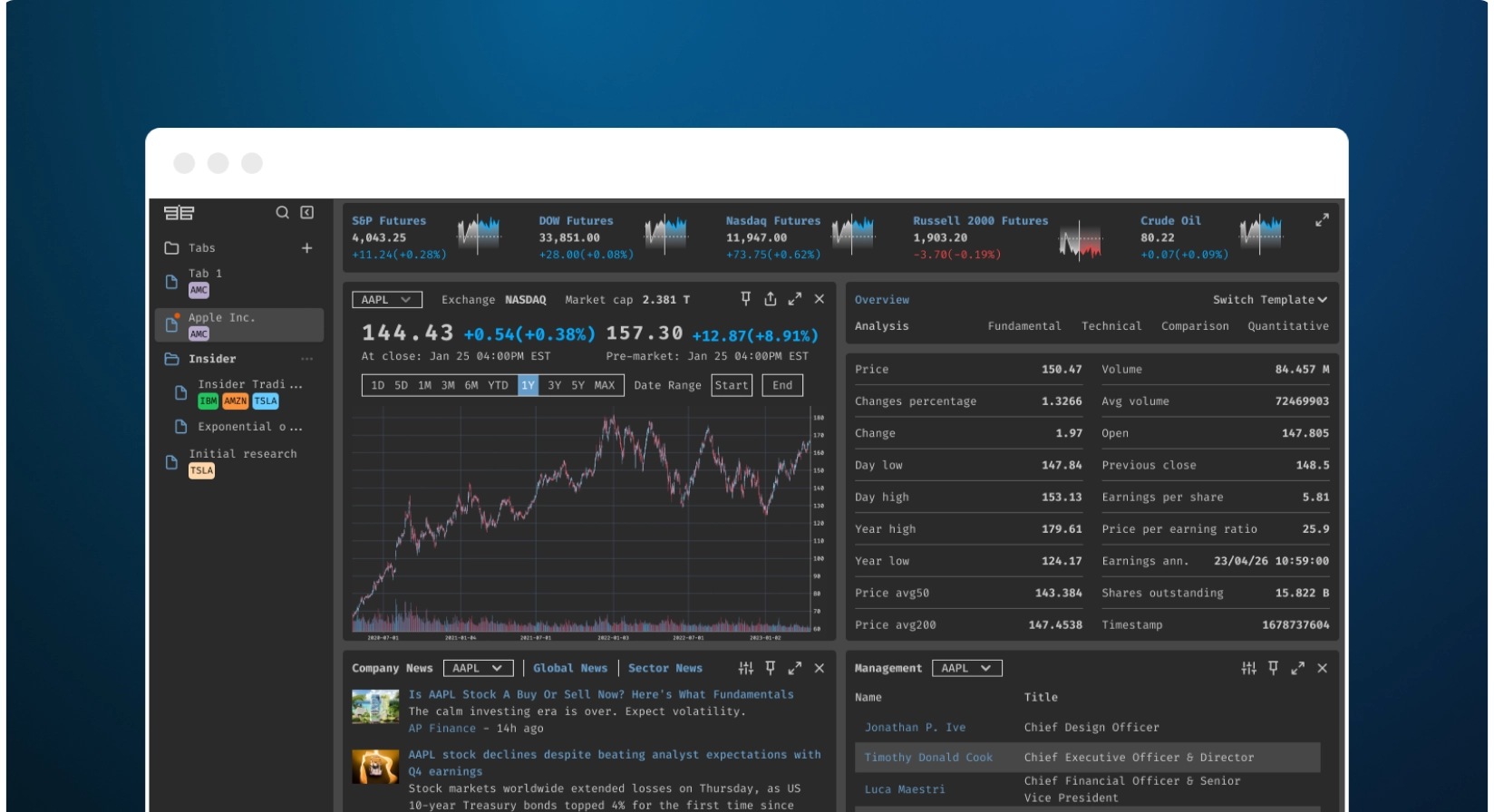Screen dimensions: 1494x812
Task: Select the 1D chart range
Action: coord(378,385)
